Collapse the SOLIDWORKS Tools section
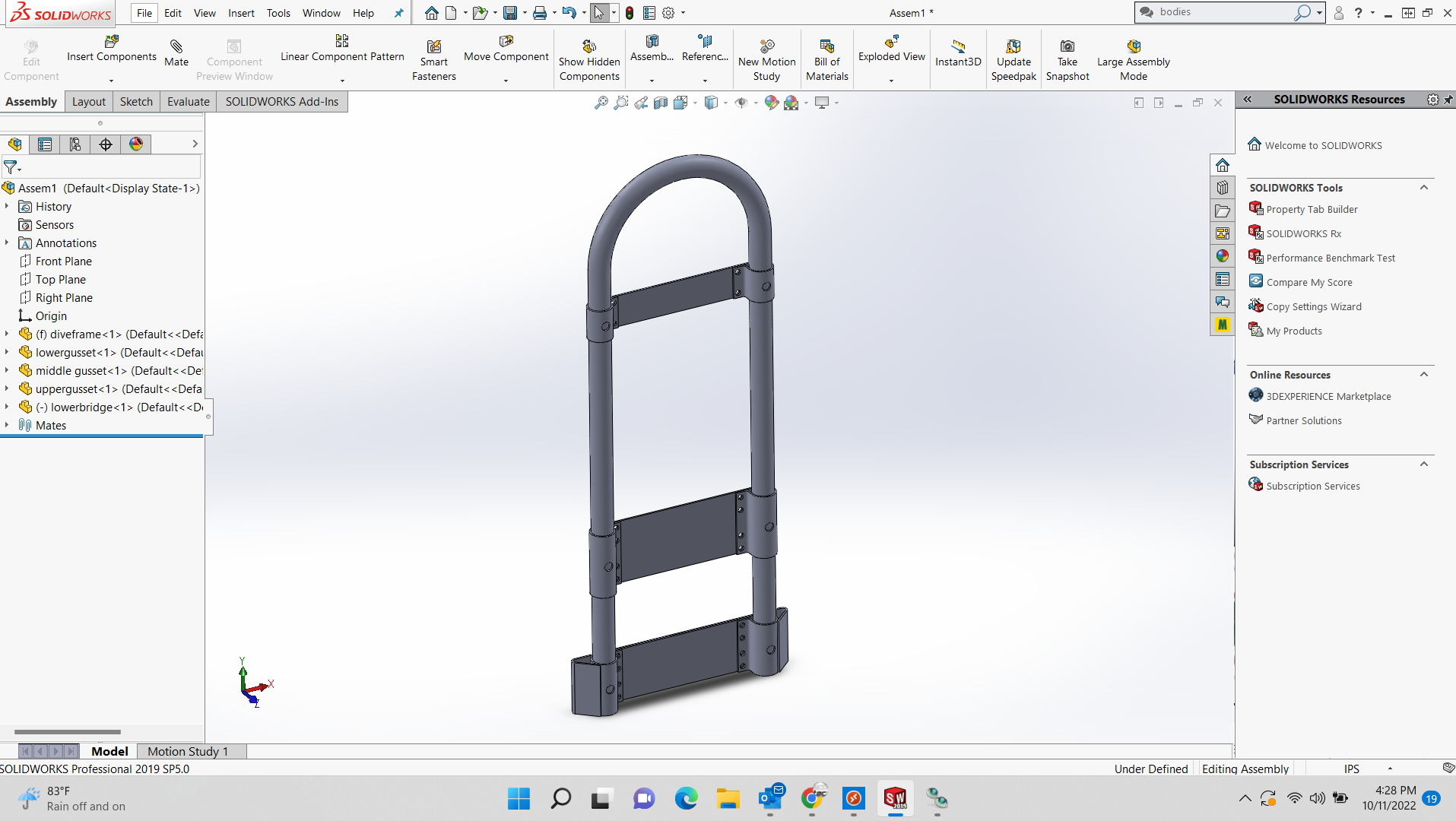This screenshot has width=1456, height=821. pos(1424,188)
